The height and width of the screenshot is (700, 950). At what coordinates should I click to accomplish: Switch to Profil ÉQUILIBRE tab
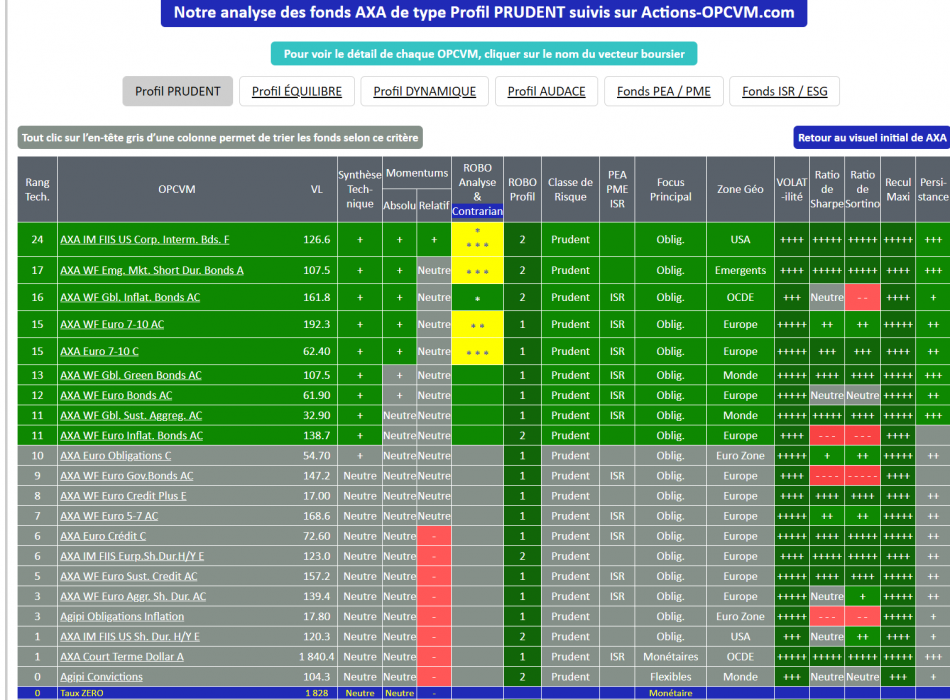tap(297, 92)
